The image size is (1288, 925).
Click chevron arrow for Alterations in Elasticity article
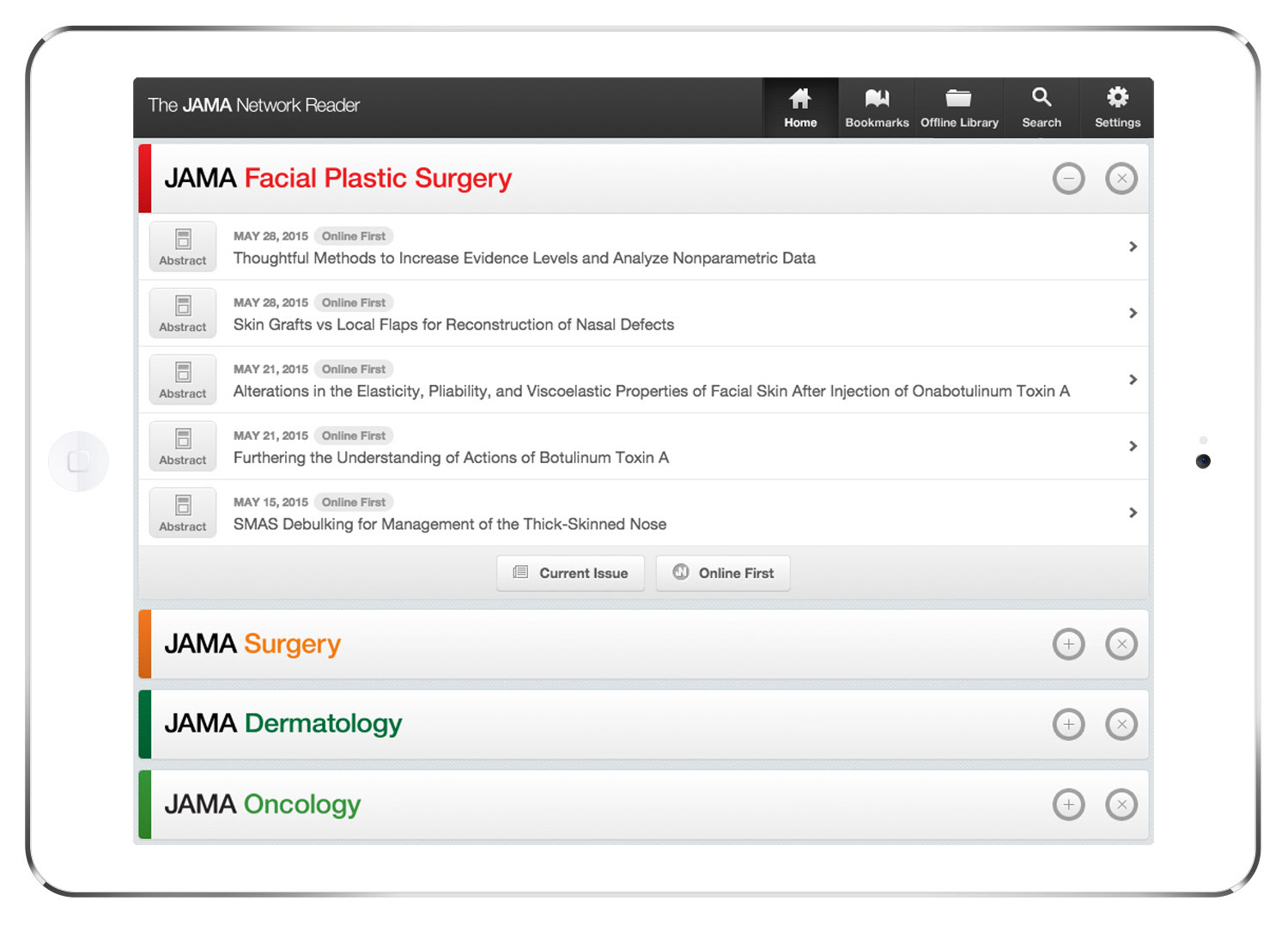tap(1133, 380)
